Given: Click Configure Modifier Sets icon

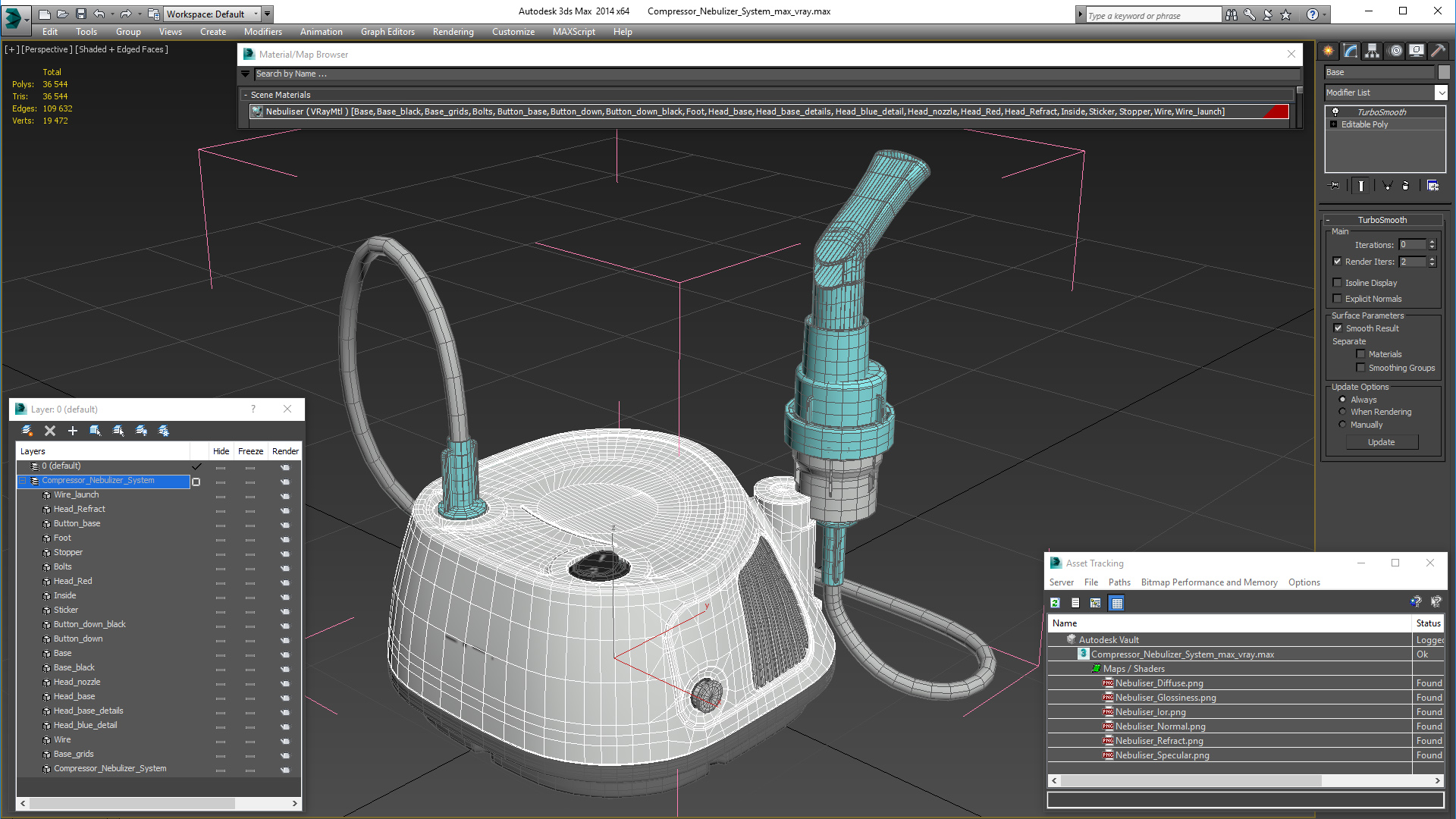Looking at the screenshot, I should 1433,186.
